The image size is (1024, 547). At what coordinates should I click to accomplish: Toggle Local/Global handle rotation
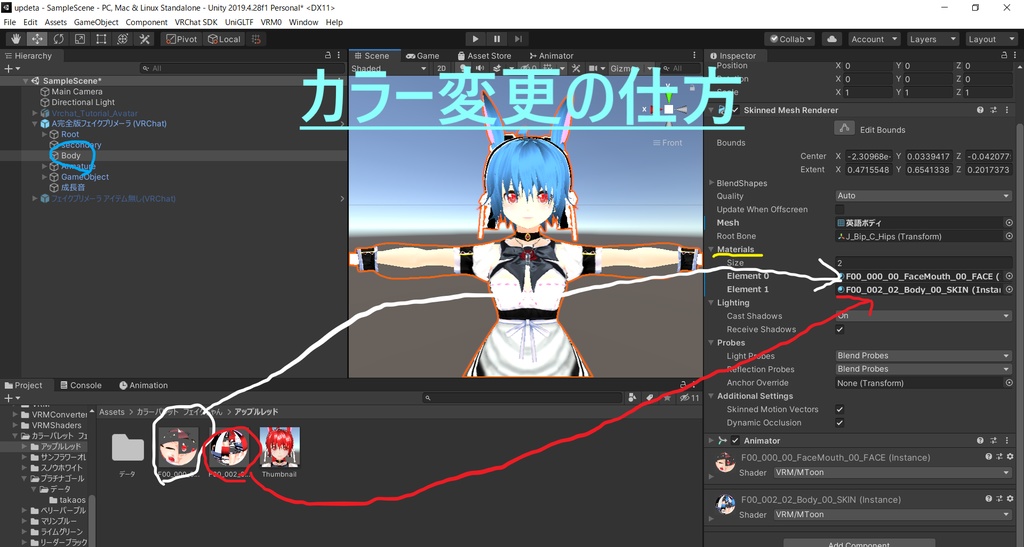pos(224,39)
